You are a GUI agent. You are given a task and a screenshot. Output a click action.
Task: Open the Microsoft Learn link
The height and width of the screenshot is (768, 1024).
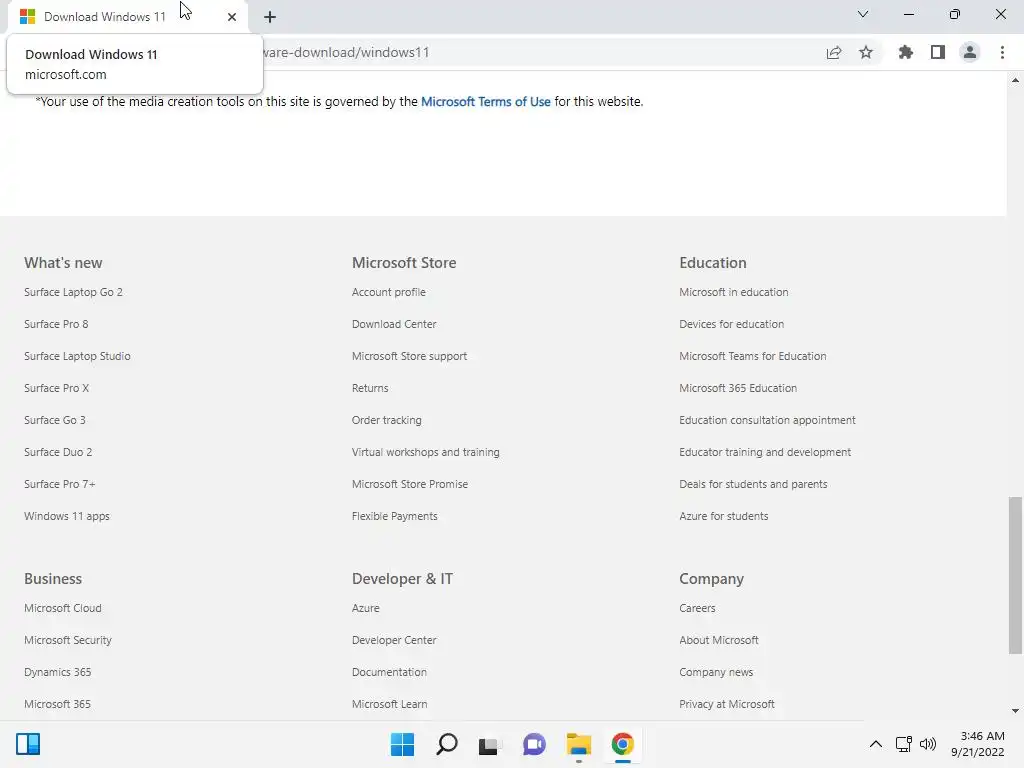coord(389,704)
